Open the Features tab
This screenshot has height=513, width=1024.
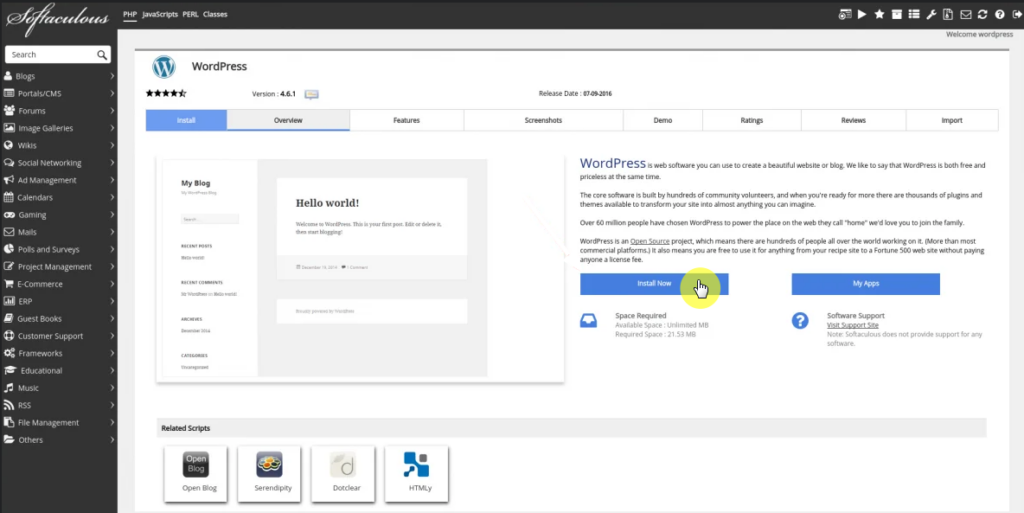point(406,120)
